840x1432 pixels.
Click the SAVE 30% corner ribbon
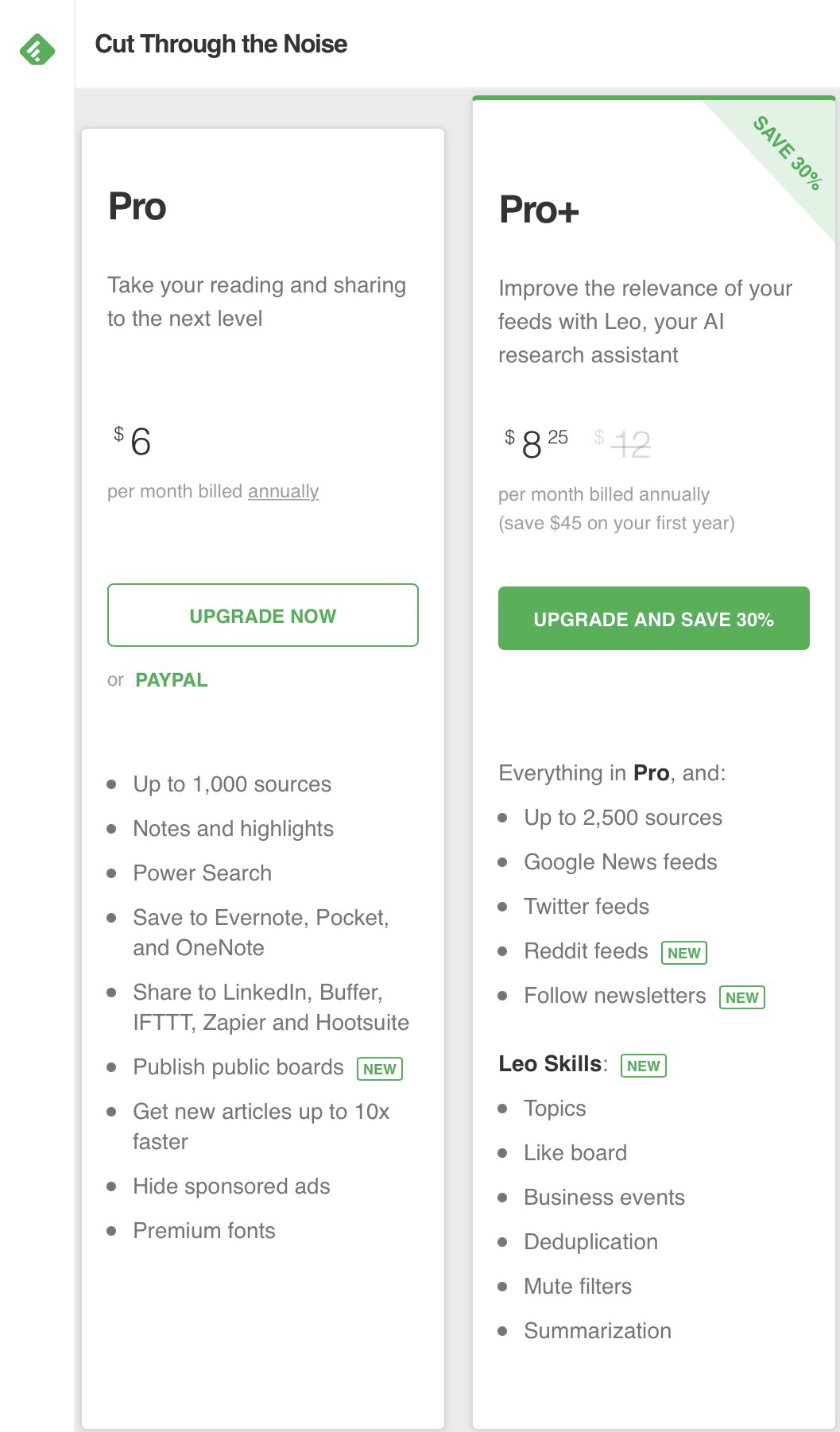788,153
